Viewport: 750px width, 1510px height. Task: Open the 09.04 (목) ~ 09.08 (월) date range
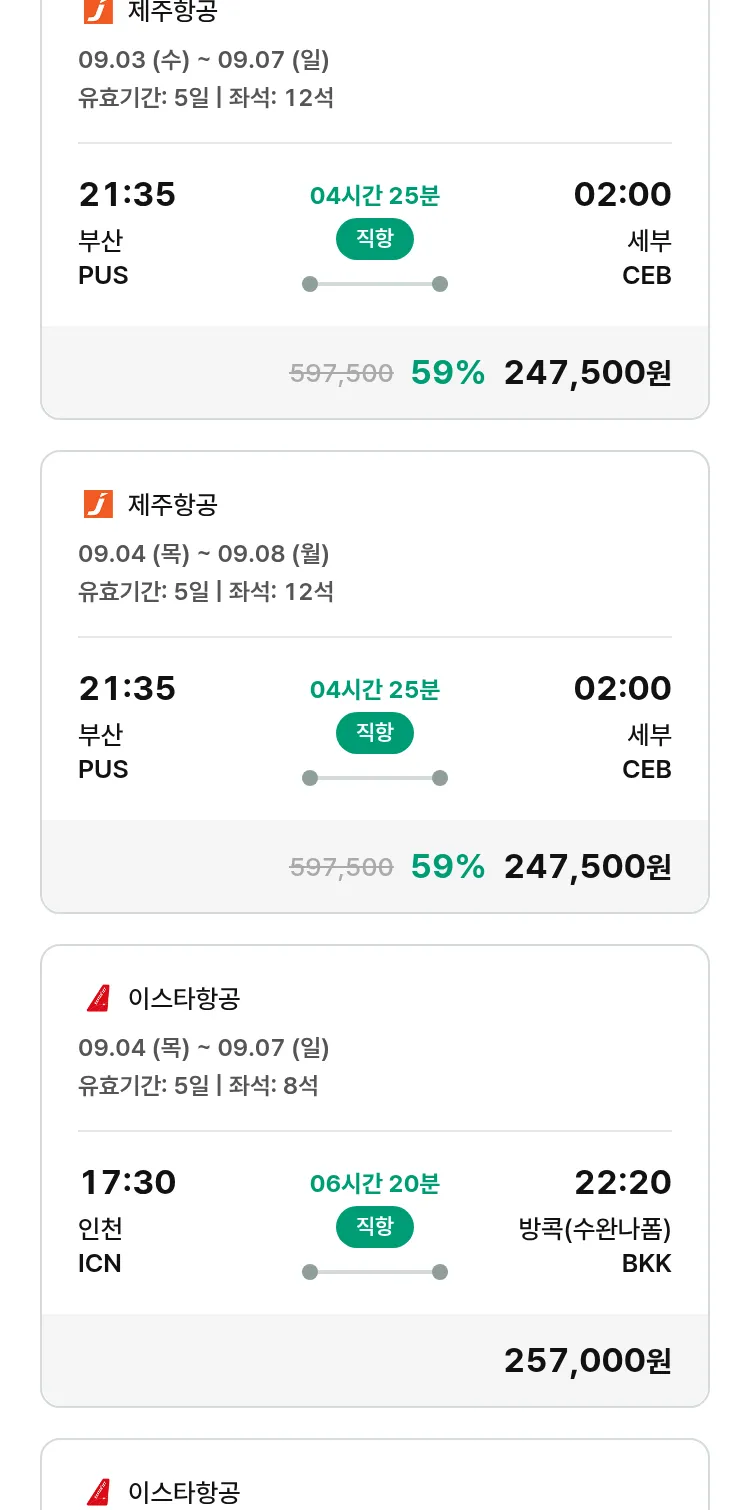(x=203, y=554)
